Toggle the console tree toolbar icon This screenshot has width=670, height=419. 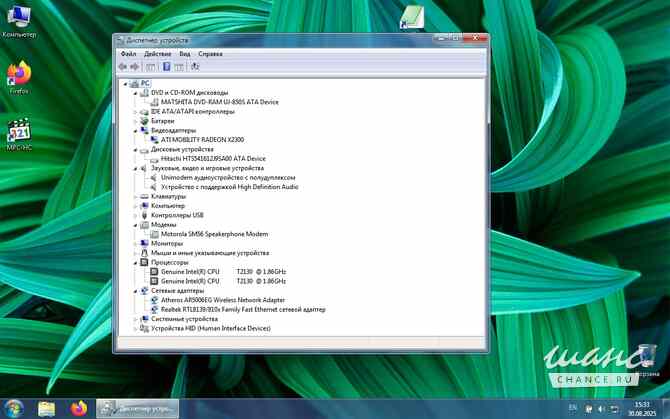tap(150, 67)
